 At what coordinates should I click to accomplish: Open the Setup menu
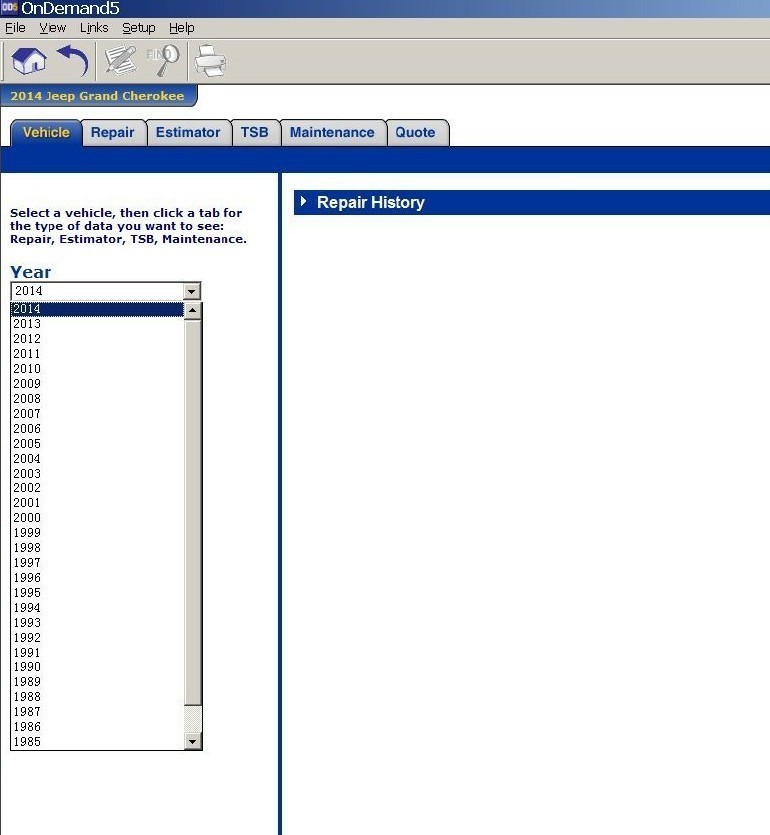pyautogui.click(x=138, y=28)
